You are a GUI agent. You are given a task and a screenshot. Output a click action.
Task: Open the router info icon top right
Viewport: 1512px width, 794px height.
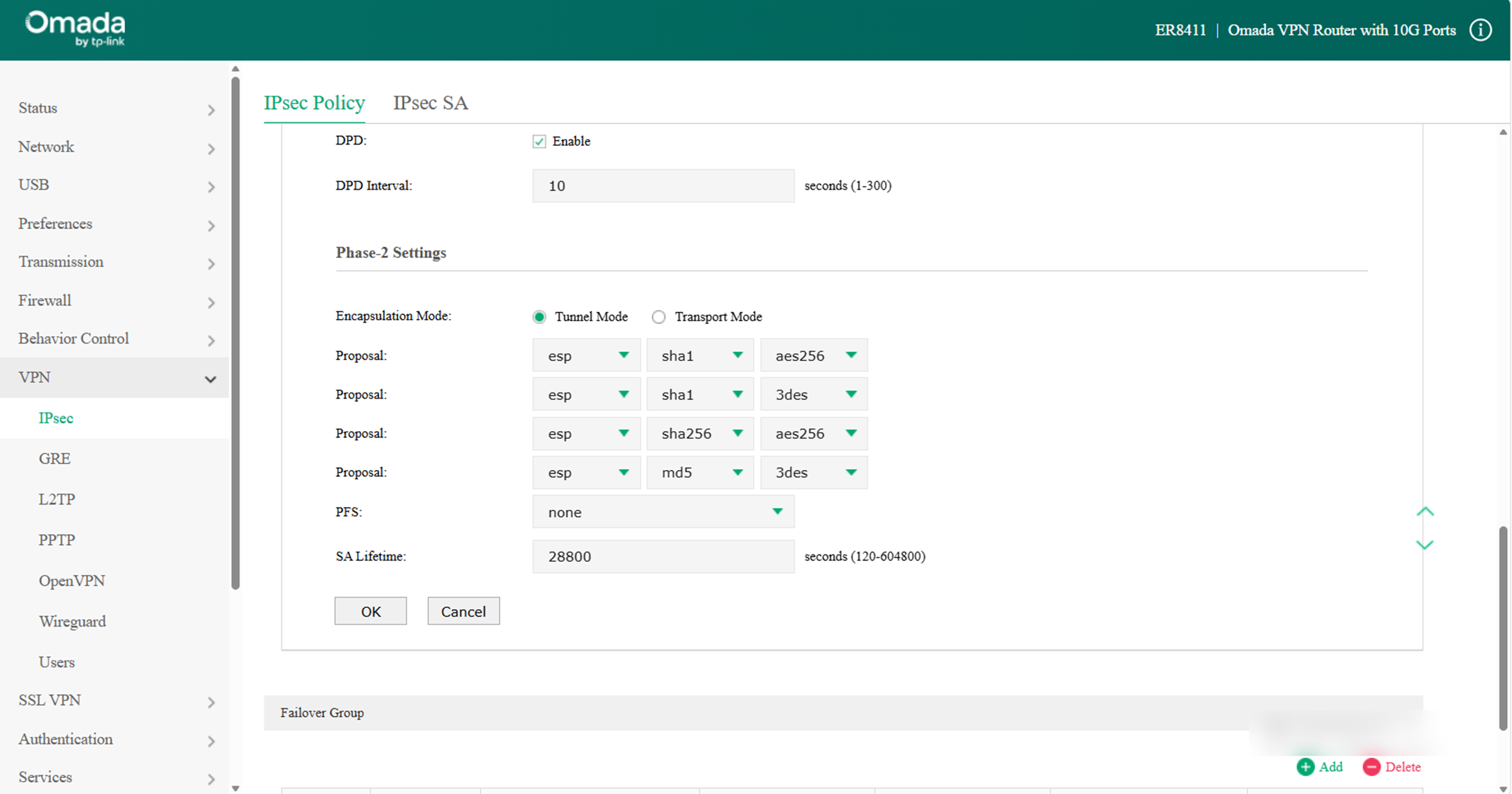[x=1480, y=30]
